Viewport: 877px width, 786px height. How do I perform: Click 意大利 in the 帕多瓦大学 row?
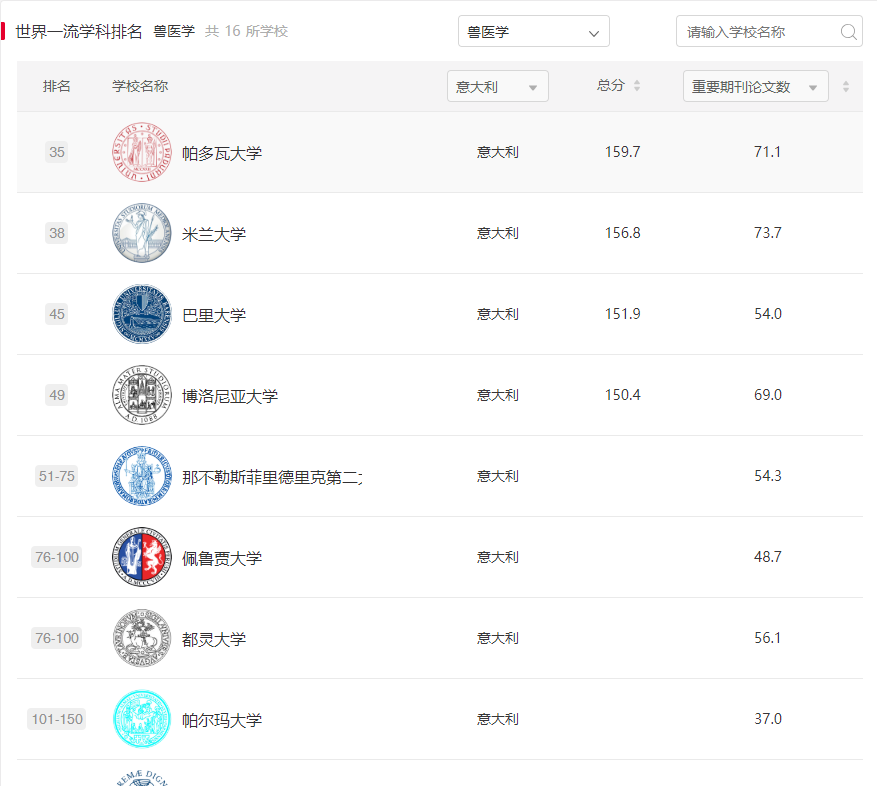tap(498, 152)
